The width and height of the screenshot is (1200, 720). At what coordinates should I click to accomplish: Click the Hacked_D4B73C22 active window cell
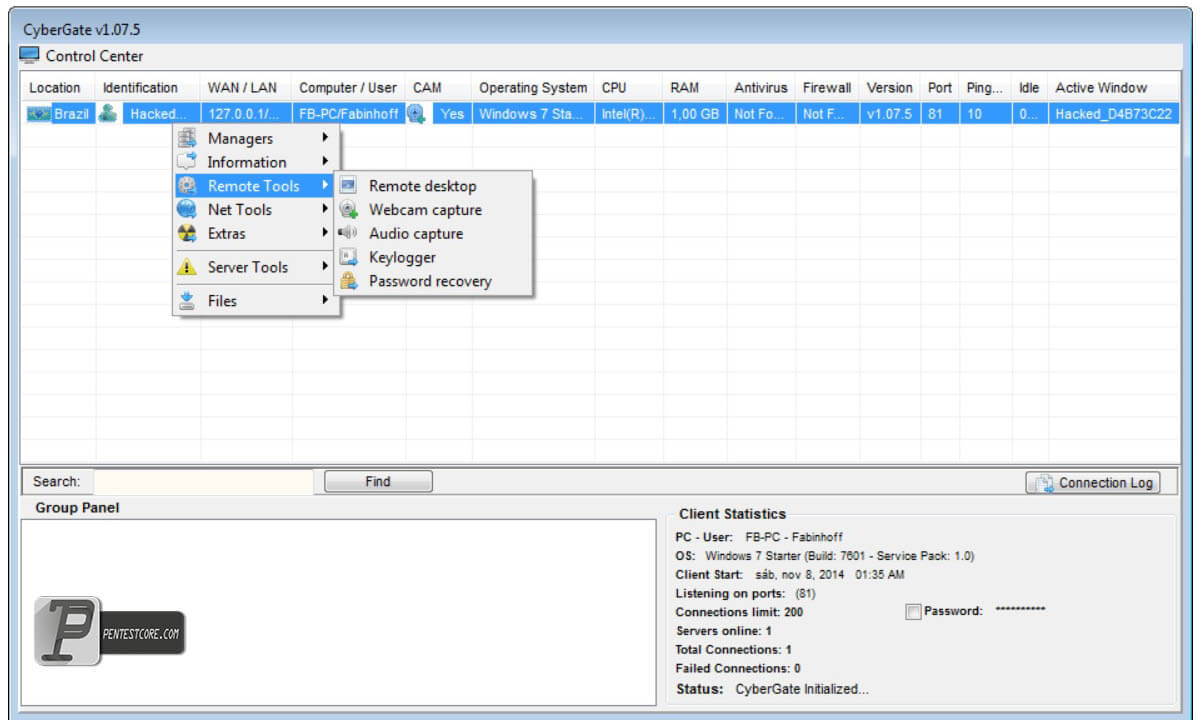pos(1113,114)
